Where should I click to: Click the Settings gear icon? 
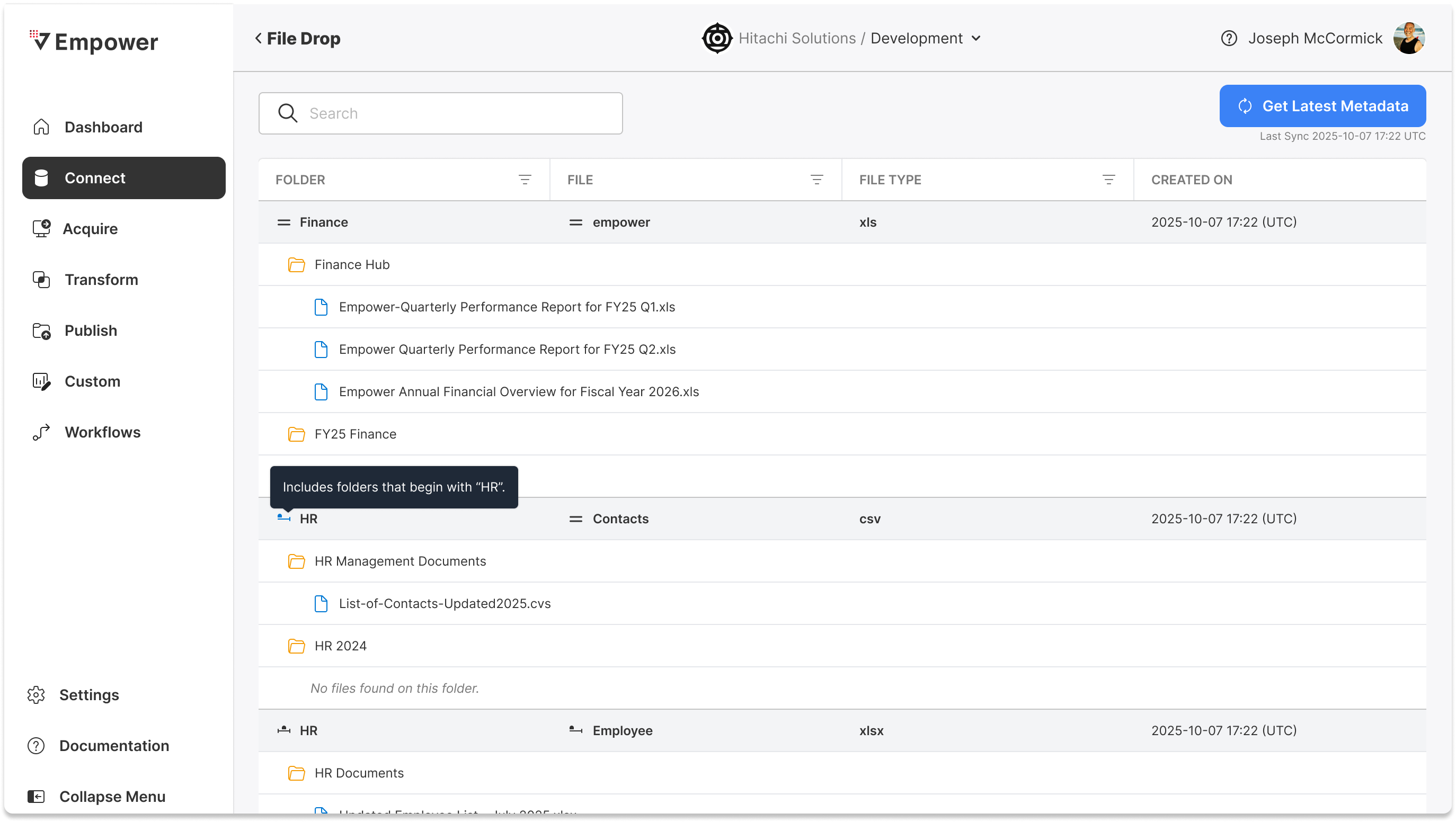click(36, 695)
